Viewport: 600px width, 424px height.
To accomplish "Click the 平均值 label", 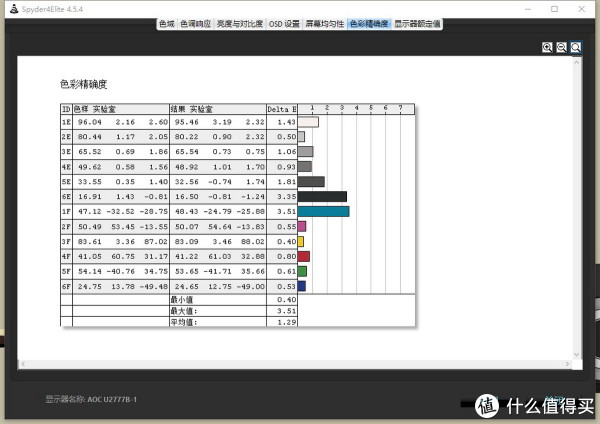I will [184, 322].
